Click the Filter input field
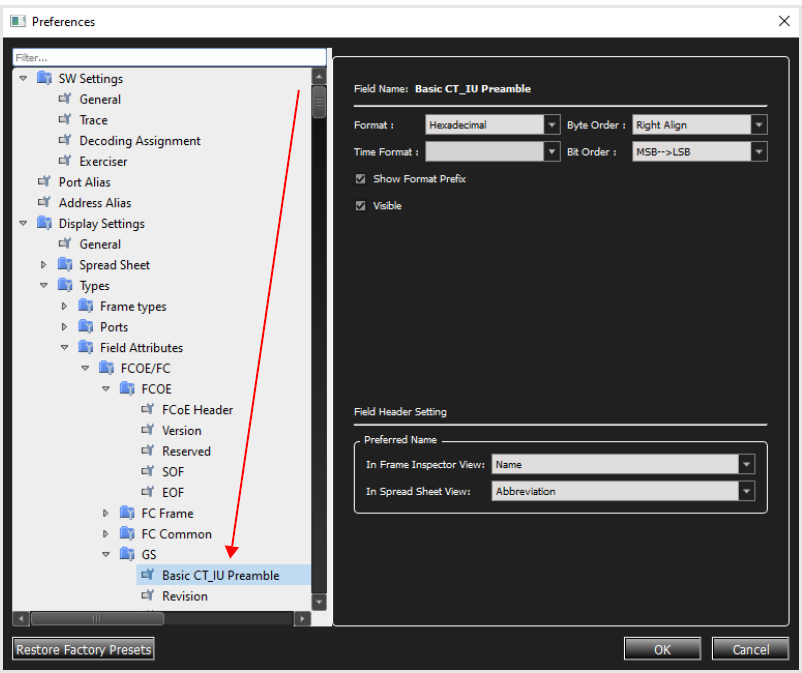The image size is (802, 673). 169,57
